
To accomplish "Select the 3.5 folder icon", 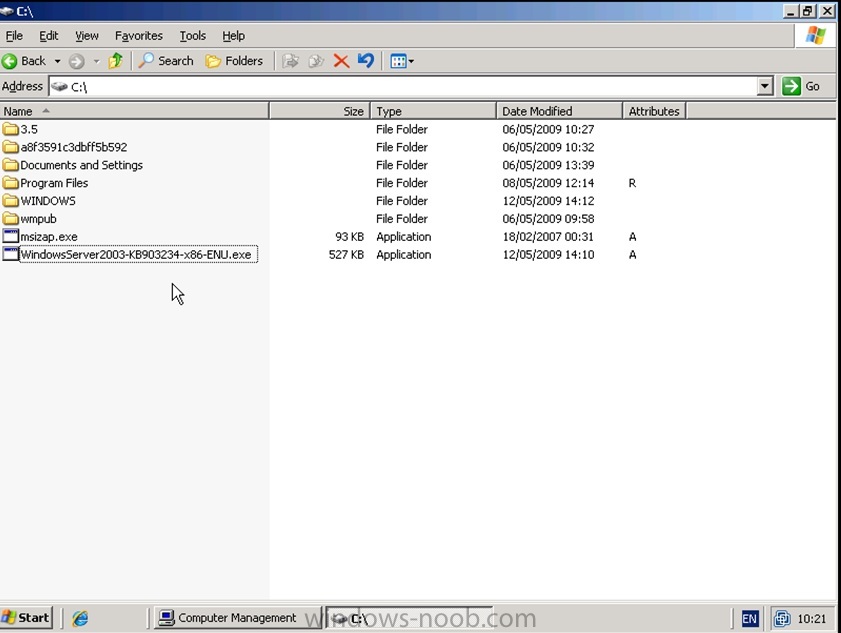I will 10,129.
